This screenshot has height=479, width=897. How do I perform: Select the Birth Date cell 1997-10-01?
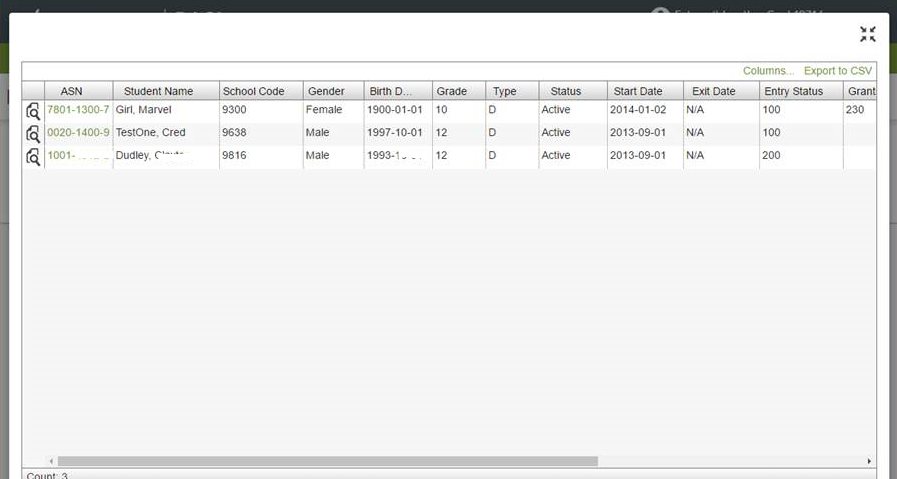pyautogui.click(x=395, y=133)
